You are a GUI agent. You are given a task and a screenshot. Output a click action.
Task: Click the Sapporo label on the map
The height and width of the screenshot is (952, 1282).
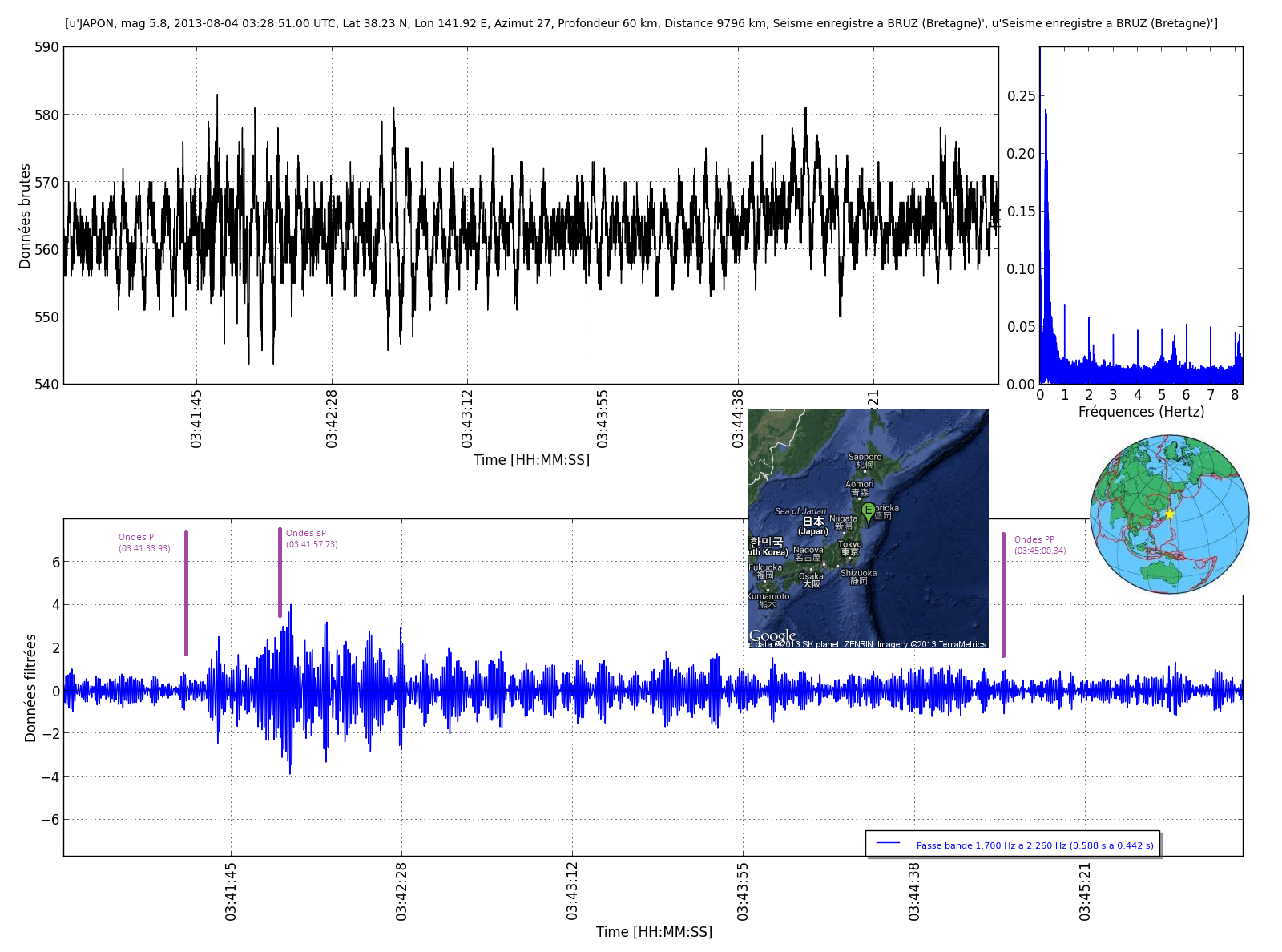pyautogui.click(x=865, y=457)
